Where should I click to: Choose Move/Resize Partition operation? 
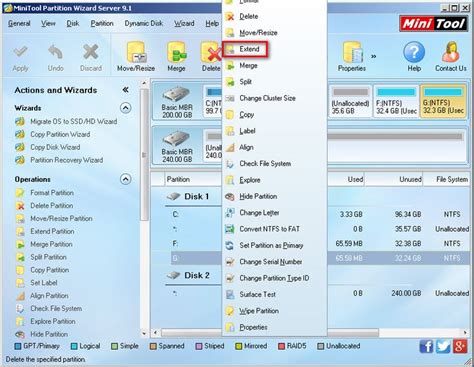coord(54,218)
